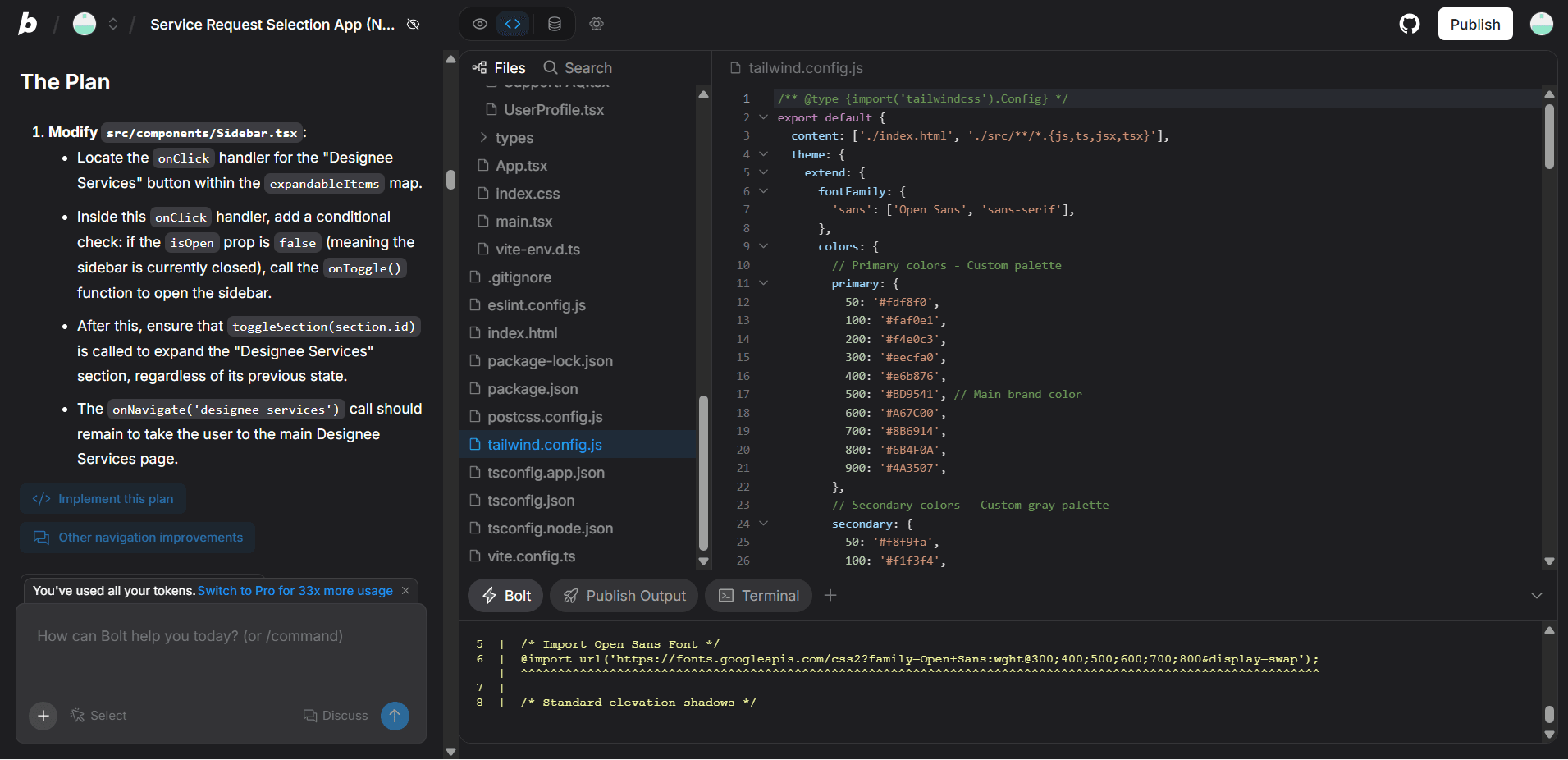This screenshot has height=760, width=1568.
Task: Add a new terminal tab with plus
Action: [830, 595]
